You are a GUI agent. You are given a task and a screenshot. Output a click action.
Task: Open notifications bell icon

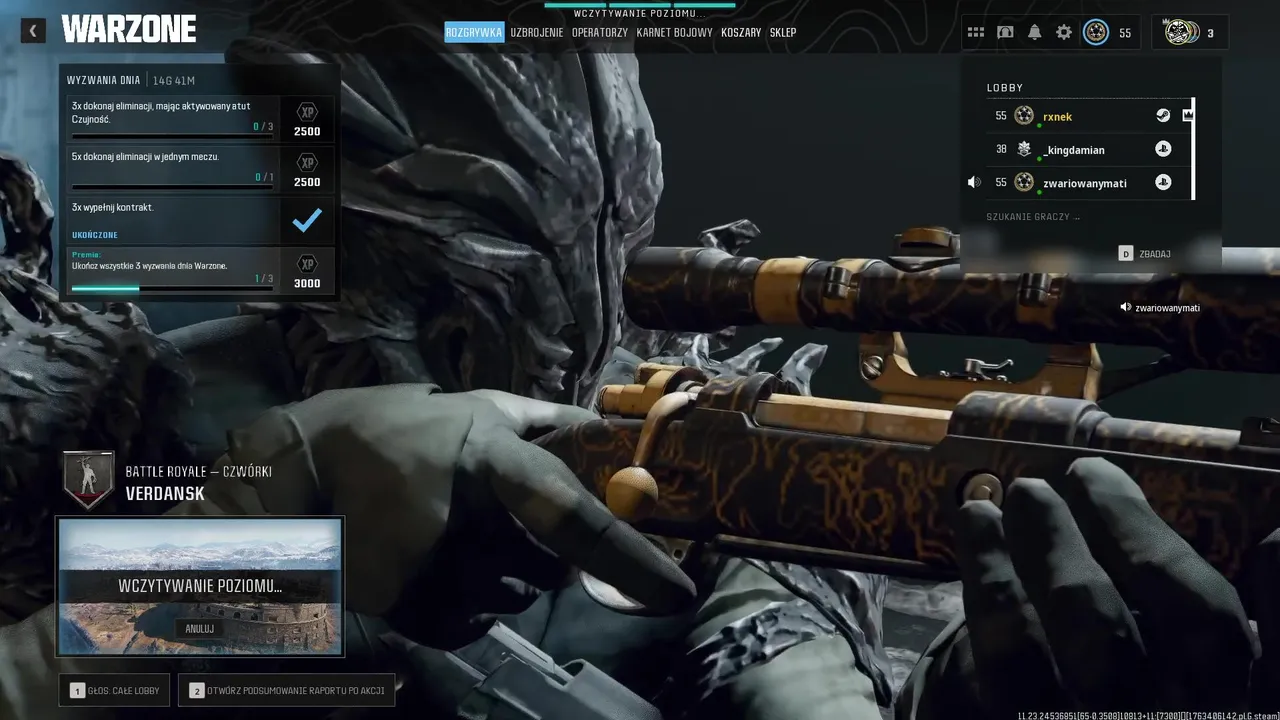[1034, 32]
